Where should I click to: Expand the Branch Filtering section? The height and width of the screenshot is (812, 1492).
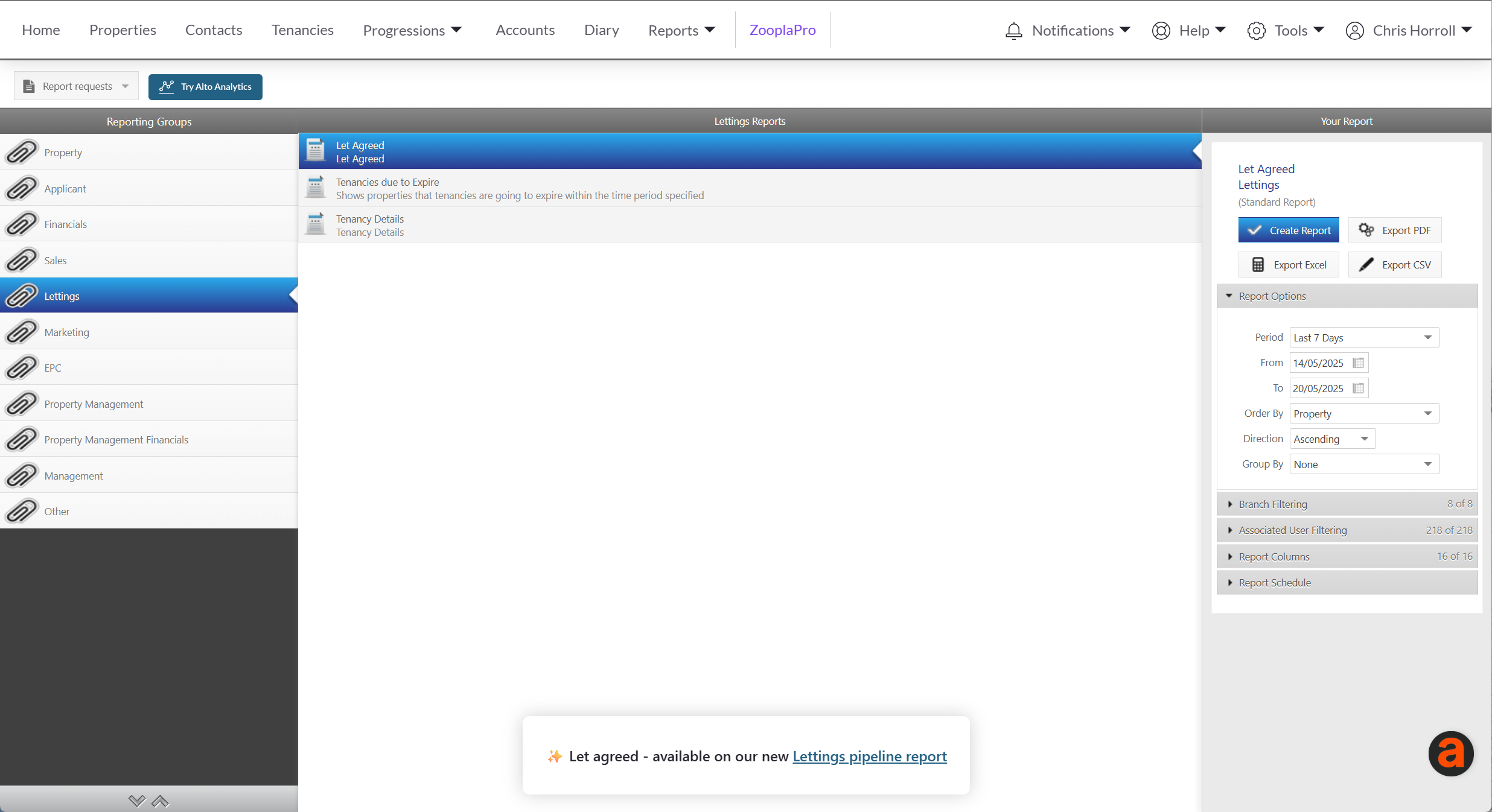coord(1347,504)
